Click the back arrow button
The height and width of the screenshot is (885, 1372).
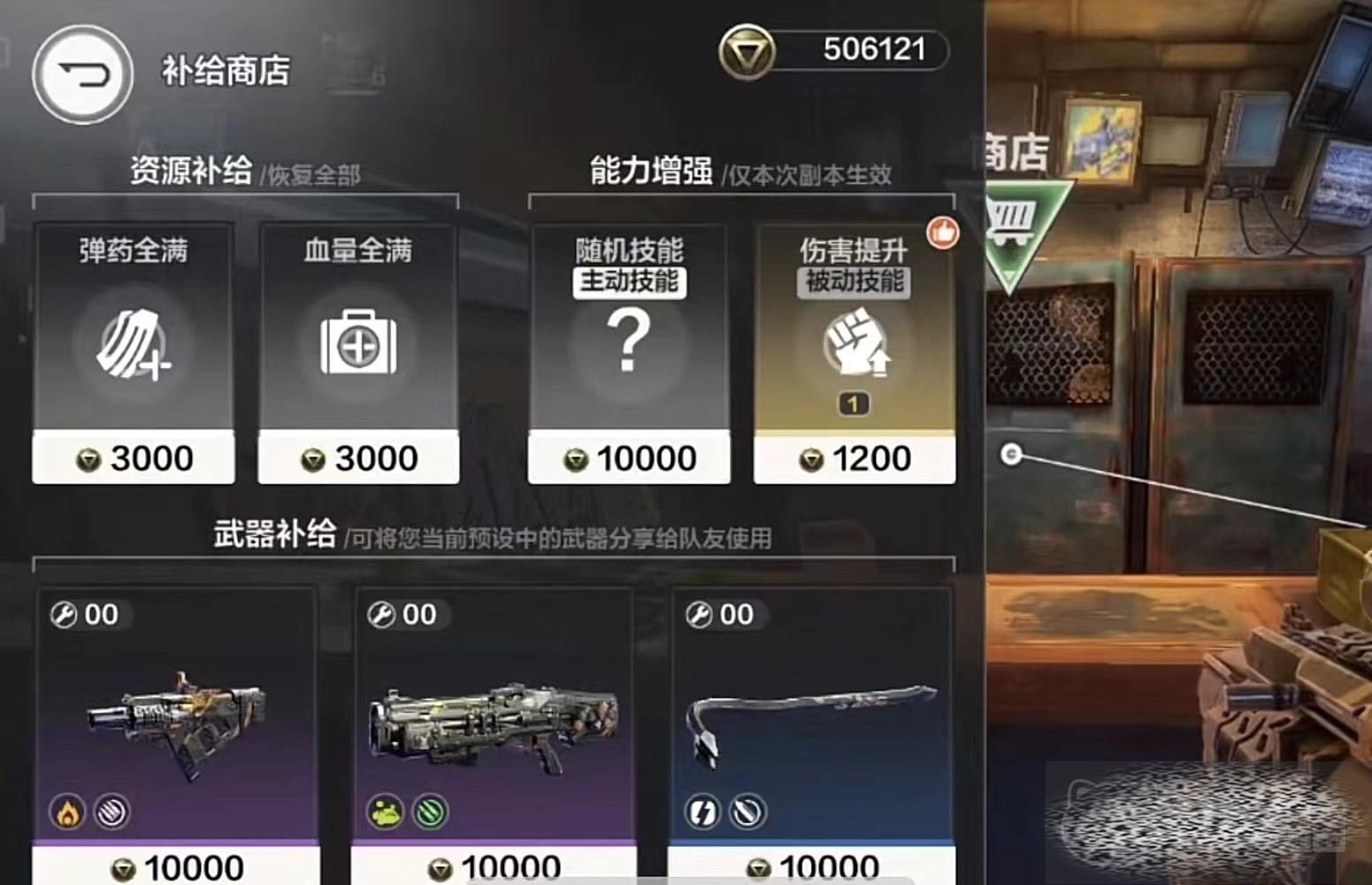point(83,74)
